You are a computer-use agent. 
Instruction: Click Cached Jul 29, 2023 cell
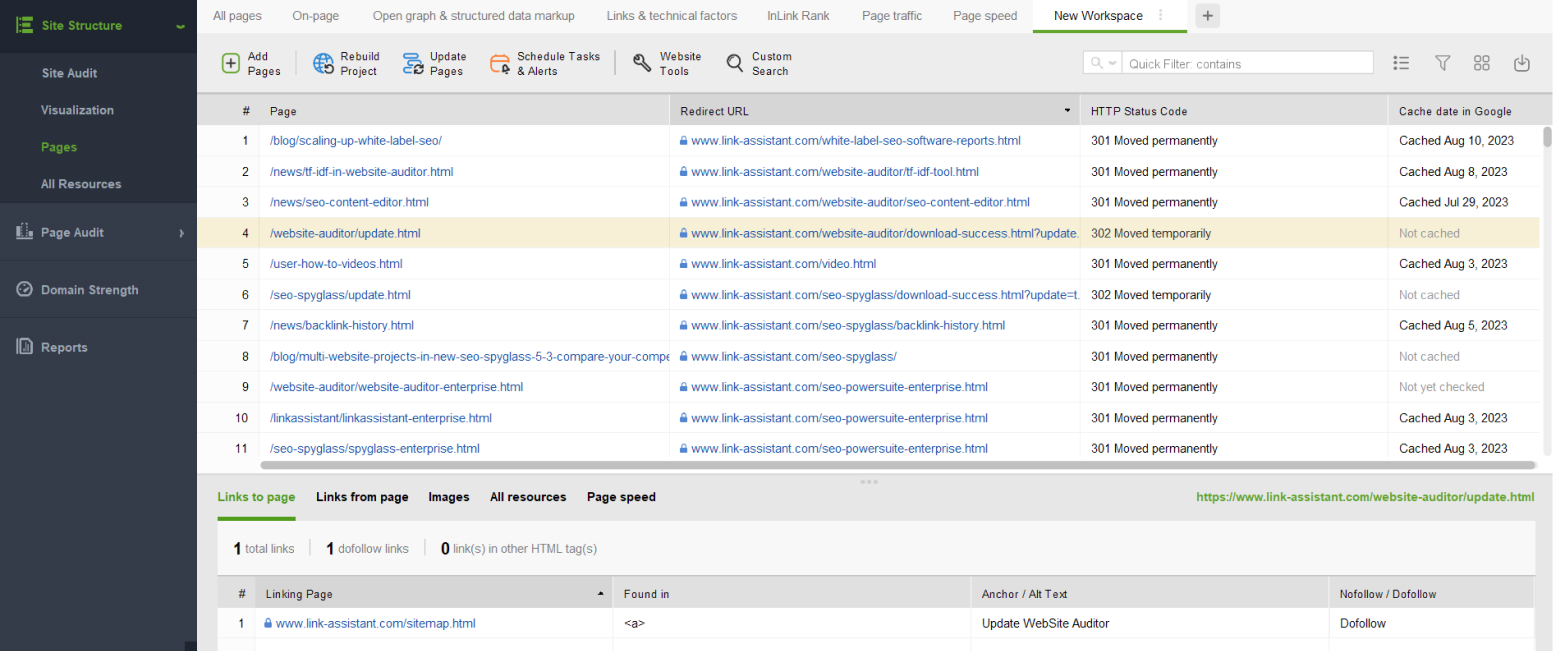[1453, 202]
